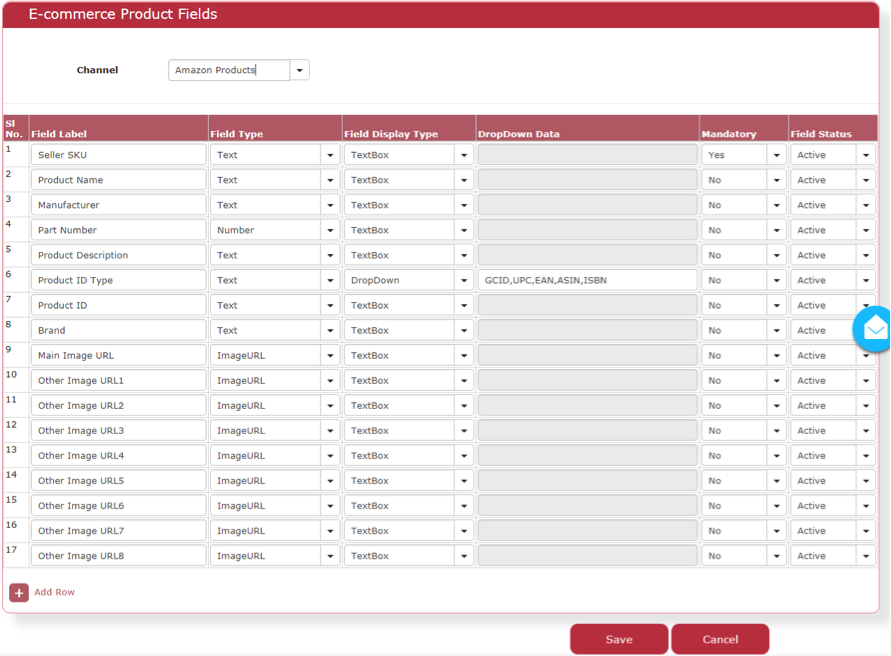Open the Channel dropdown arrow
This screenshot has width=891, height=656.
(x=299, y=70)
